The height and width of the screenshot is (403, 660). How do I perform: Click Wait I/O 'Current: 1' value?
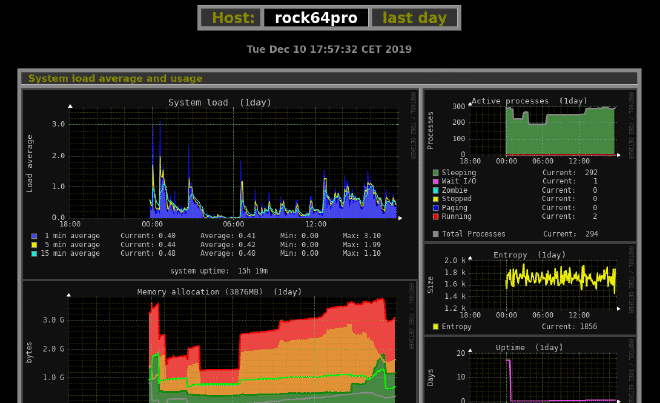pyautogui.click(x=570, y=181)
